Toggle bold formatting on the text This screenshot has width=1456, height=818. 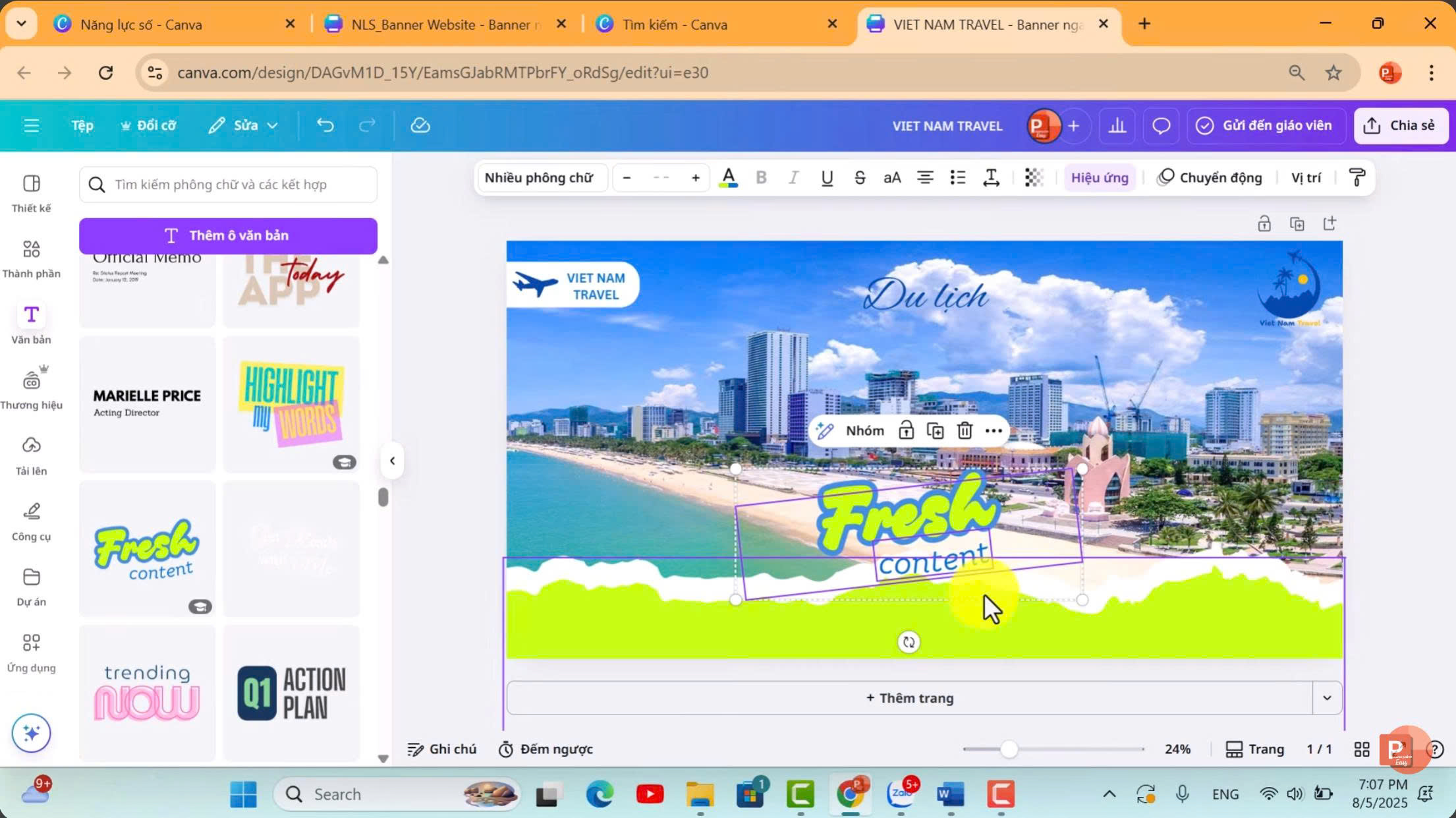(x=761, y=177)
